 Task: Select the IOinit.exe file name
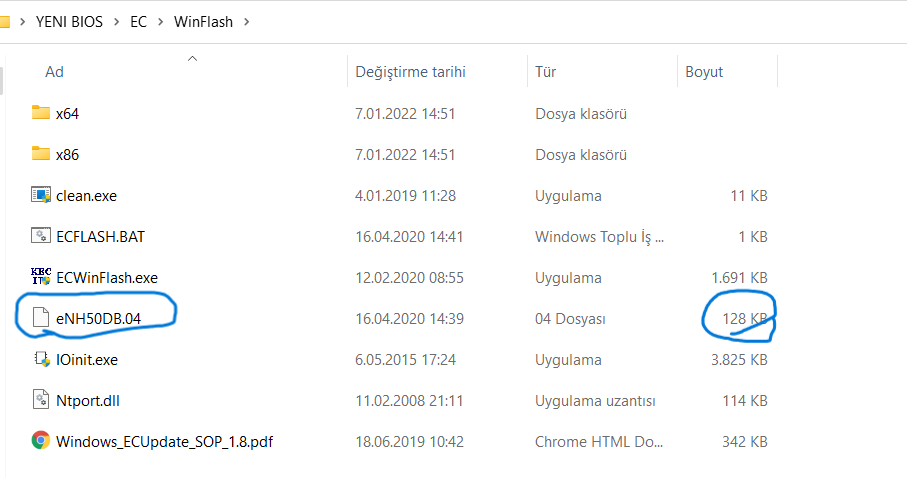[87, 360]
